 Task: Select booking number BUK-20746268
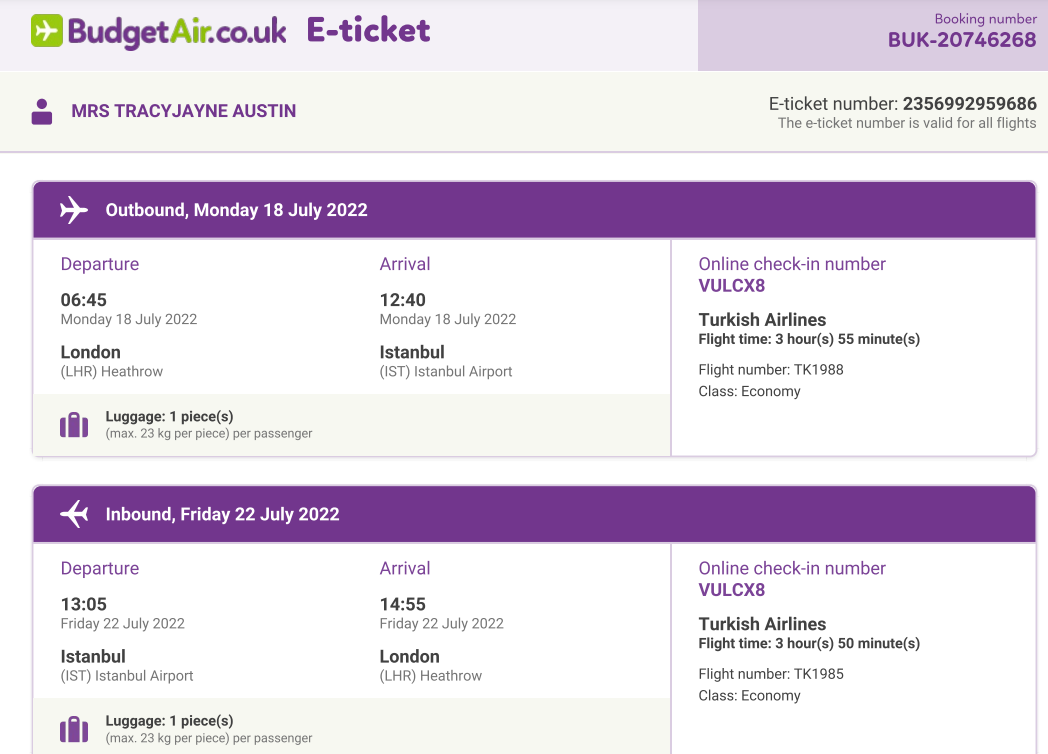961,40
